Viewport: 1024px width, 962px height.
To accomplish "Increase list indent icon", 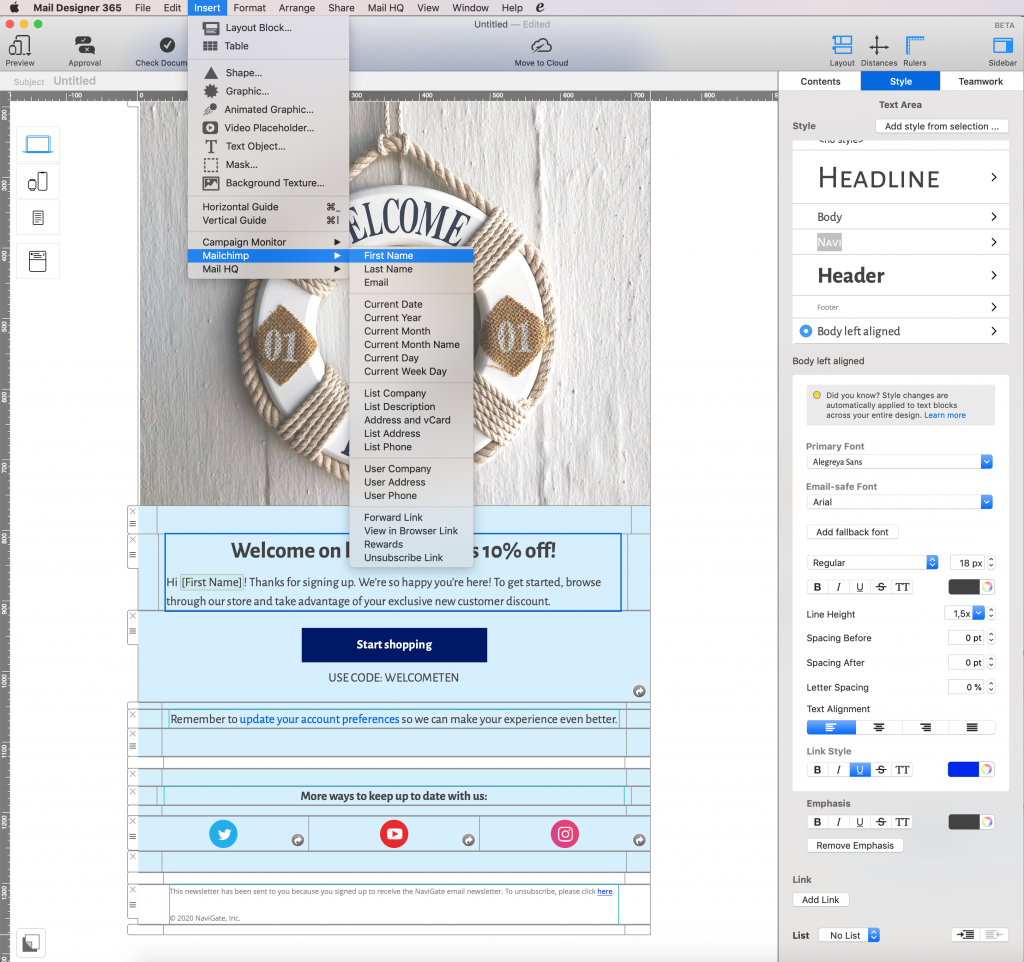I will [x=966, y=935].
